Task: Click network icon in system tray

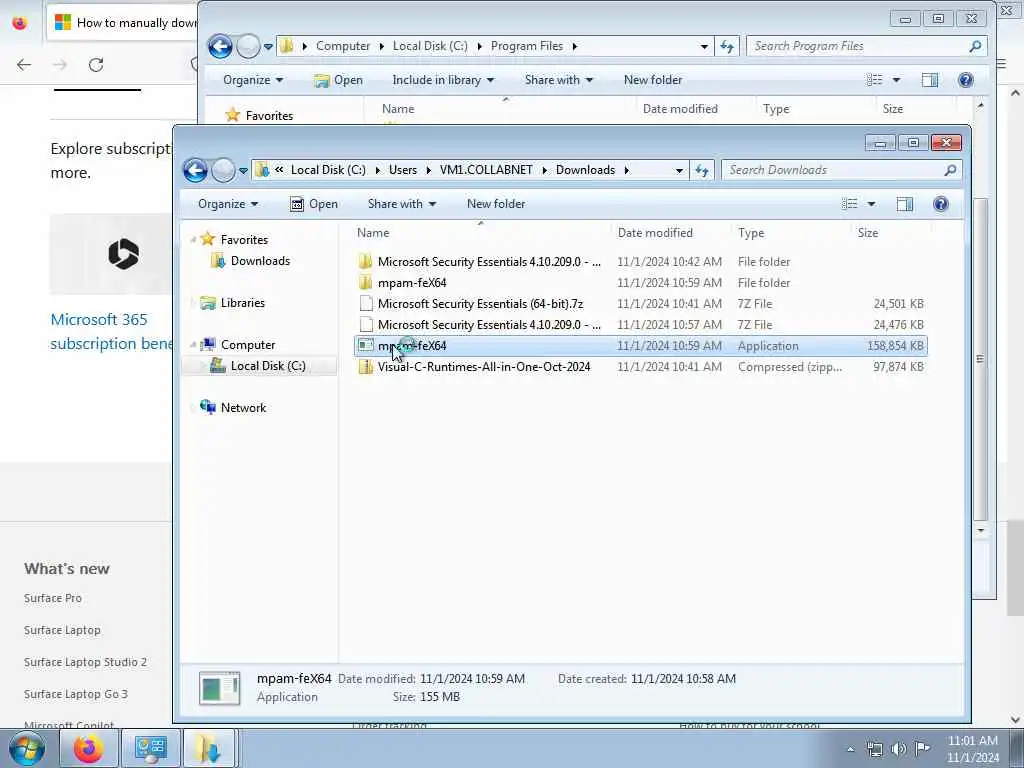Action: pos(875,749)
